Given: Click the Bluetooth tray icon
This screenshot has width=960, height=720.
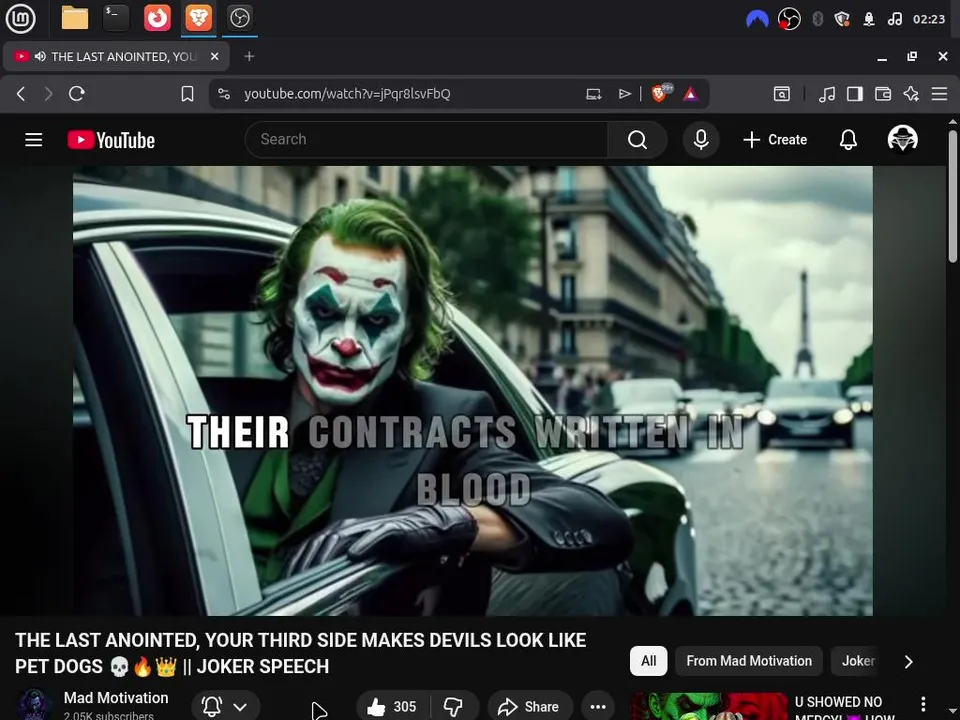Looking at the screenshot, I should 817,19.
